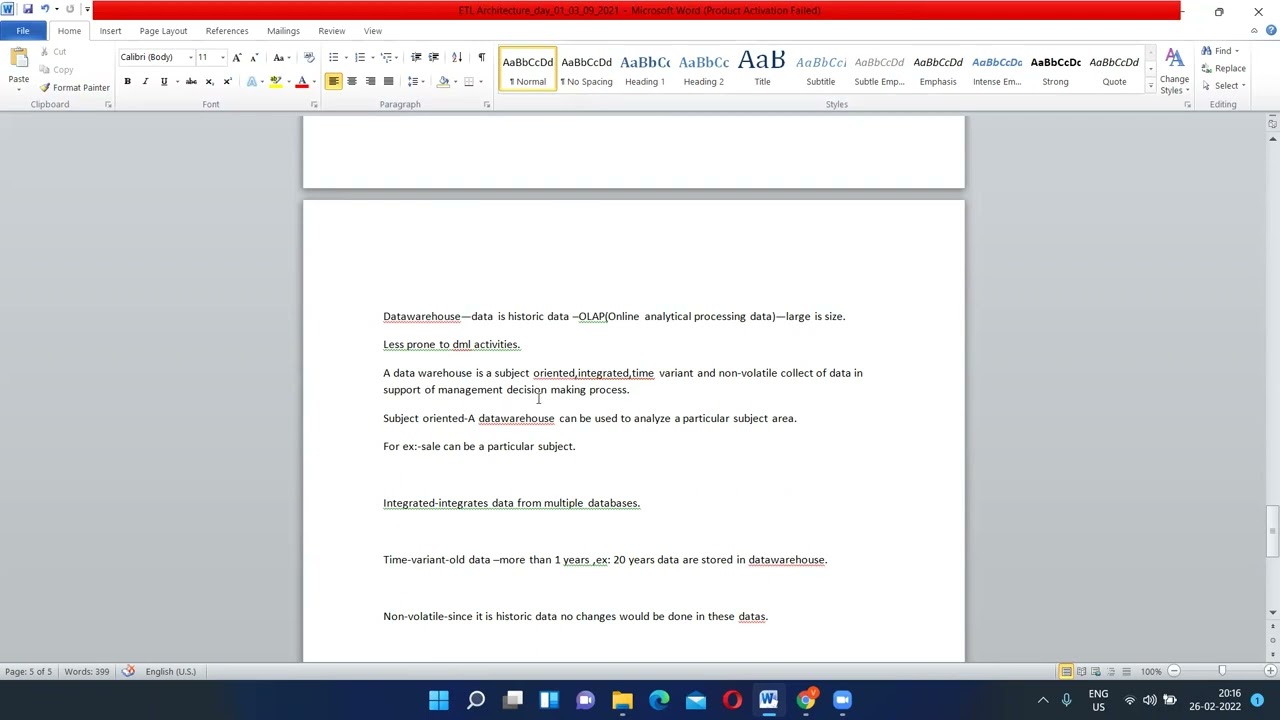This screenshot has height=720, width=1280.
Task: Open Clipboard pane launcher
Action: click(x=108, y=104)
